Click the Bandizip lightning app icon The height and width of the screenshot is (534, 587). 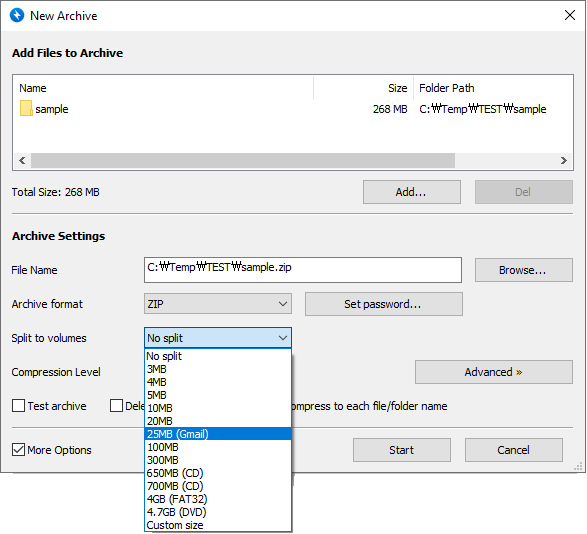17,15
